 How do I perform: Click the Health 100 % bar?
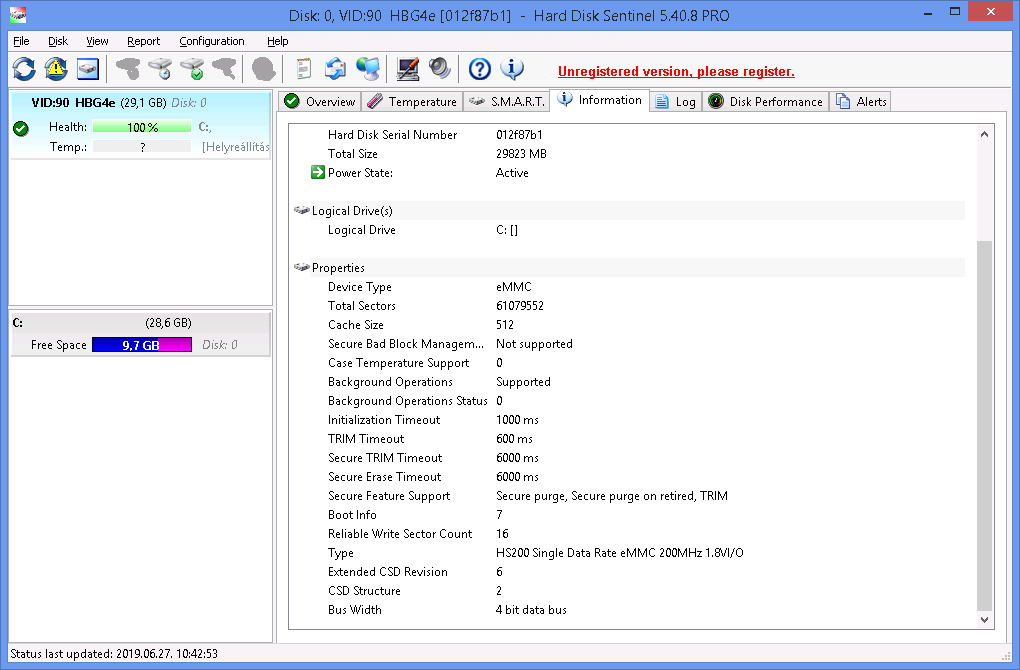click(142, 127)
